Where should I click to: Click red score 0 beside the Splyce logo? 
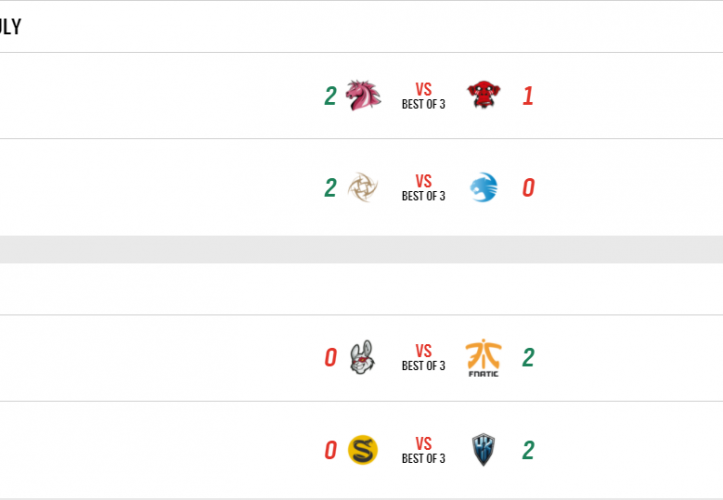click(x=330, y=451)
